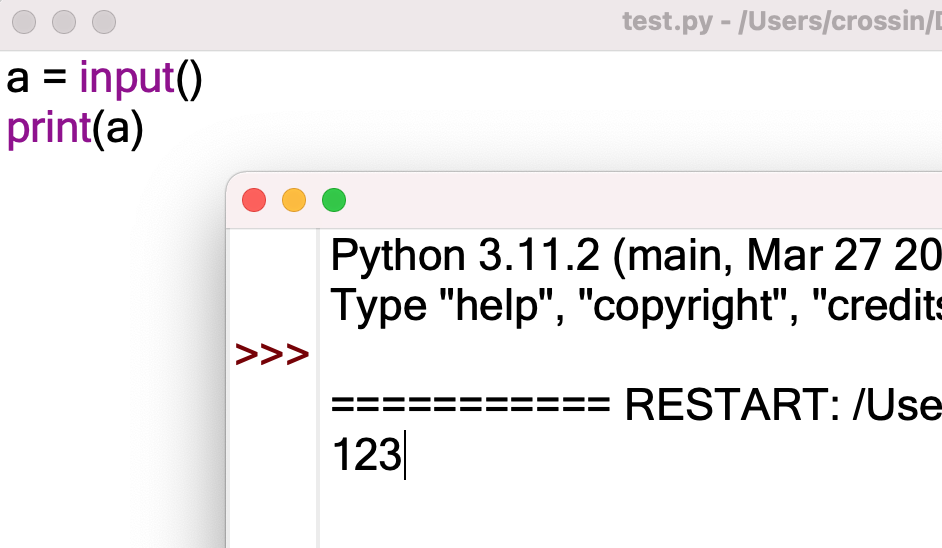Click the red >>> prompt in shell gutter

pos(272,354)
